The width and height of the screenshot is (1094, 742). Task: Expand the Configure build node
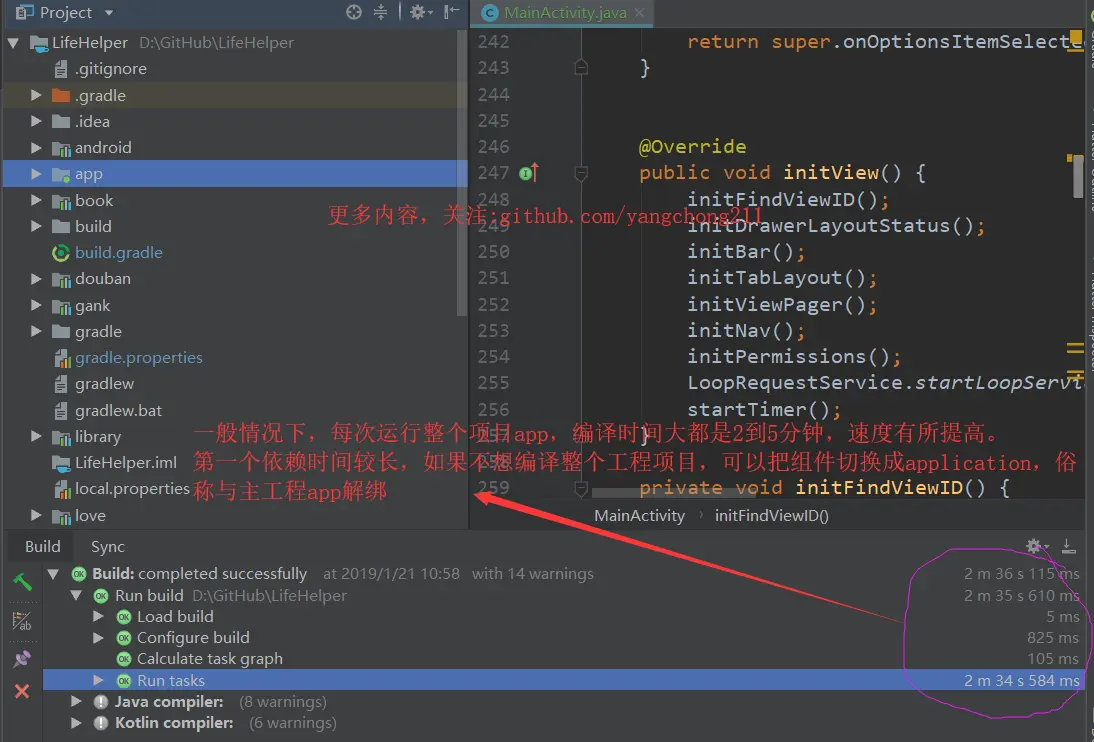[98, 637]
